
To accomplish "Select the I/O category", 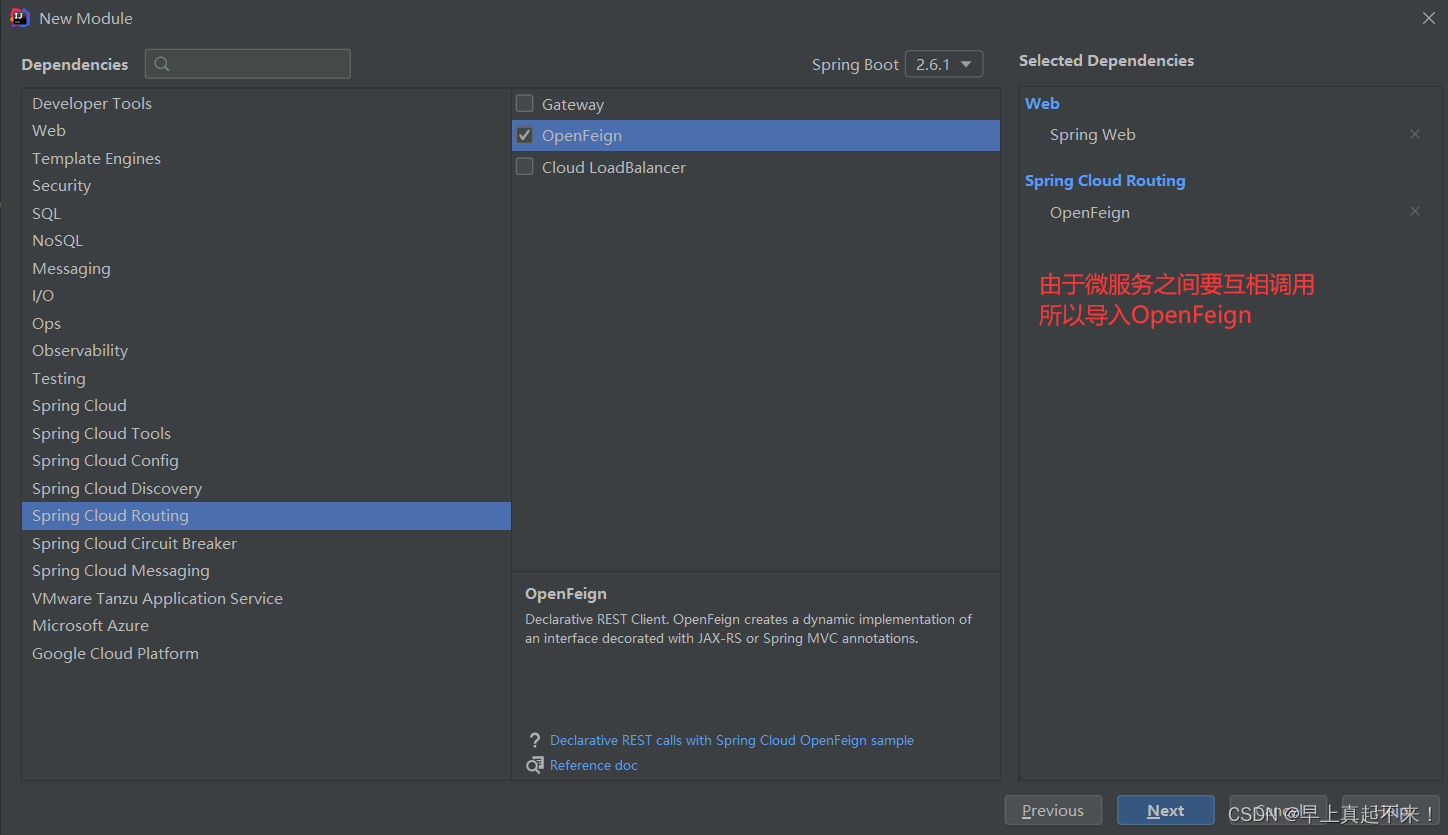I will pyautogui.click(x=266, y=296).
